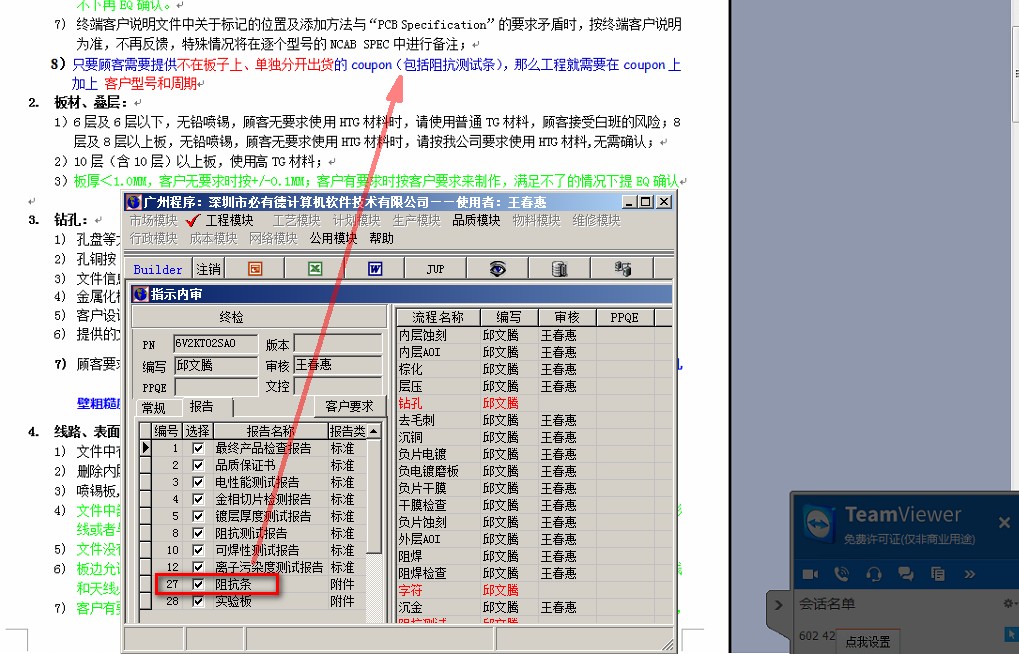This screenshot has width=1019, height=654.
Task: Select the 沉金 process row
Action: 534,607
